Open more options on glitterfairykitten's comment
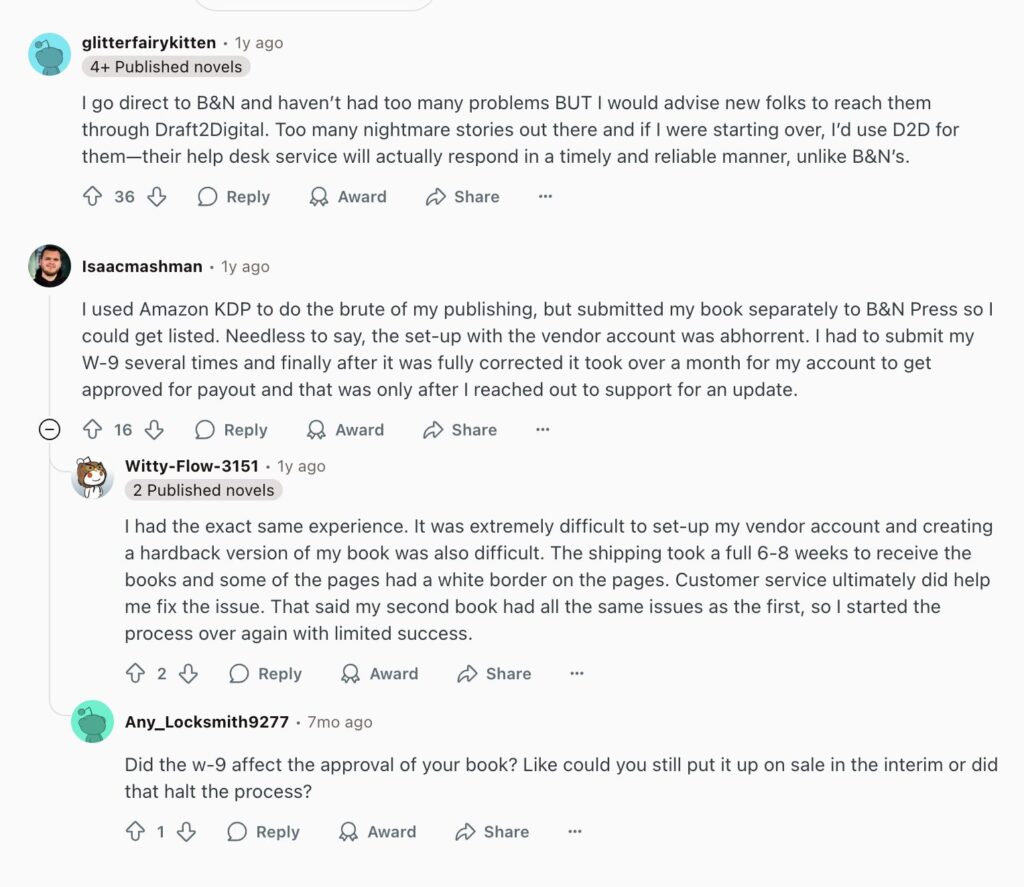Image resolution: width=1024 pixels, height=887 pixels. (545, 197)
